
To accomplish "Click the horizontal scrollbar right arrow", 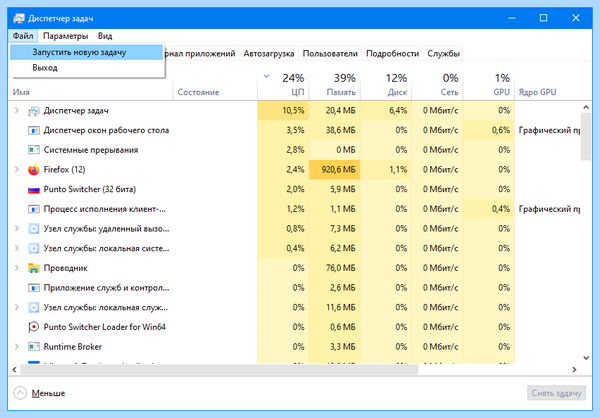I will (x=574, y=369).
